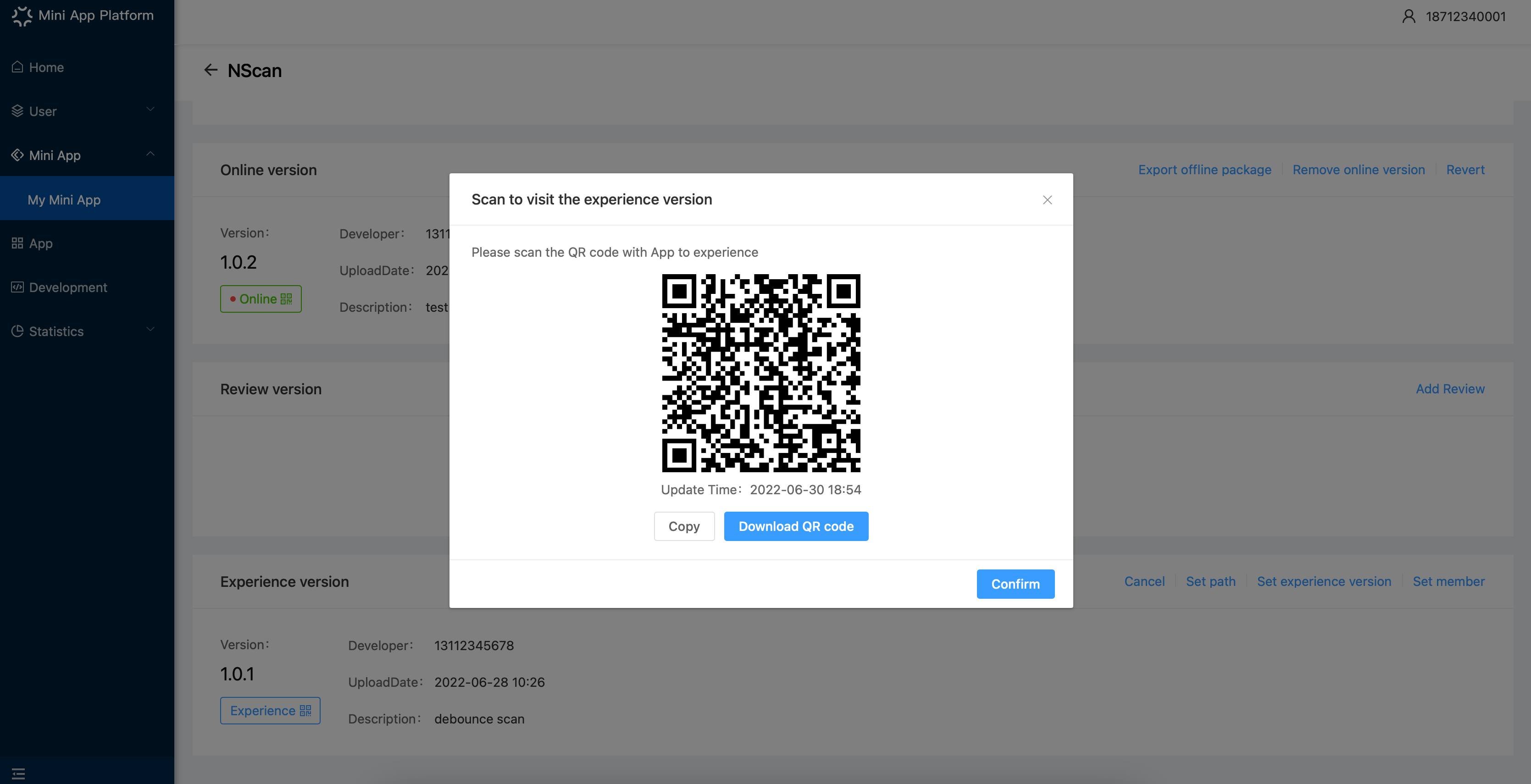Viewport: 1531px width, 784px height.
Task: Click the Revert link
Action: tap(1465, 170)
